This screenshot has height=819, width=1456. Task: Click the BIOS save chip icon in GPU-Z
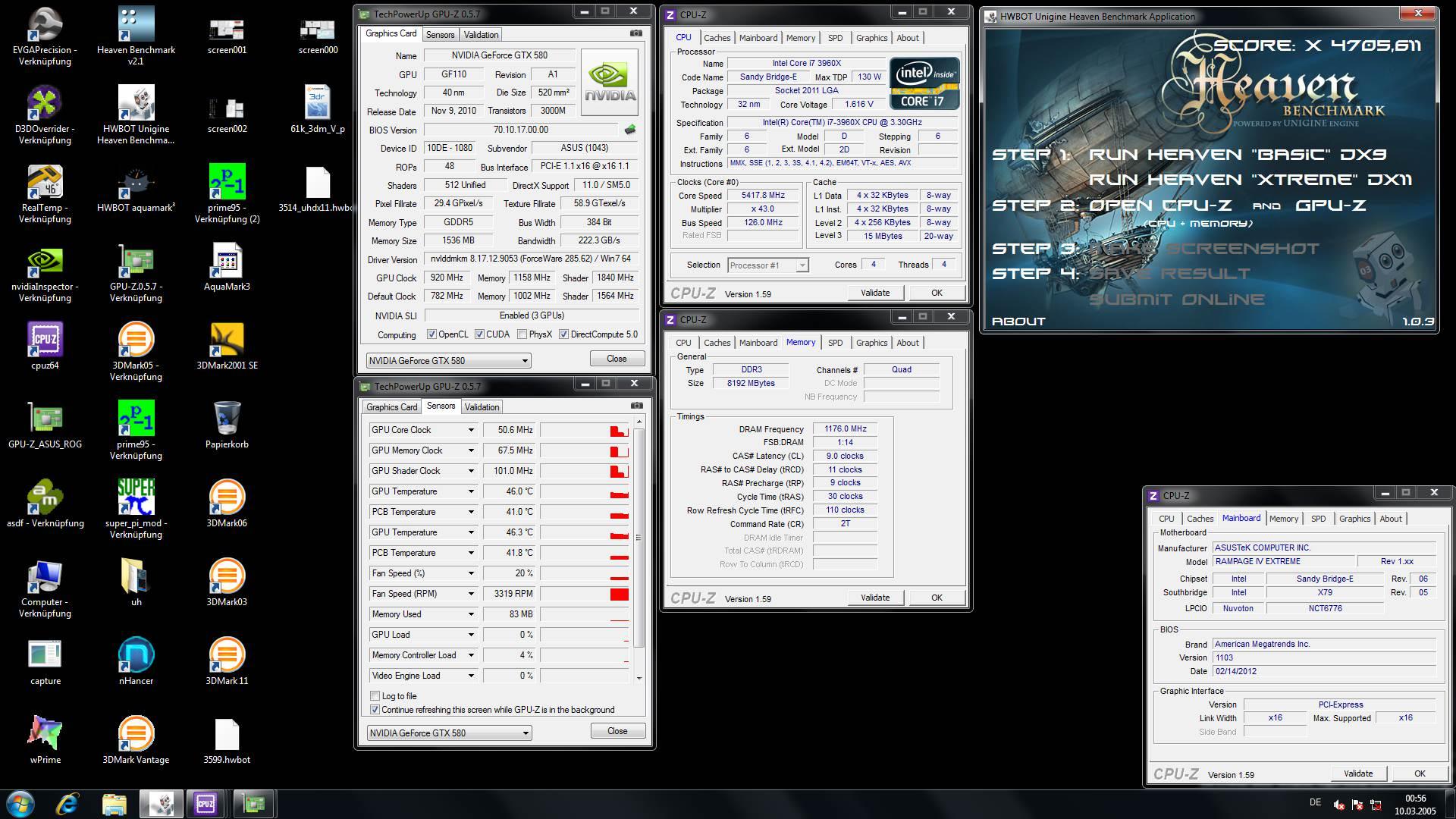coord(629,130)
